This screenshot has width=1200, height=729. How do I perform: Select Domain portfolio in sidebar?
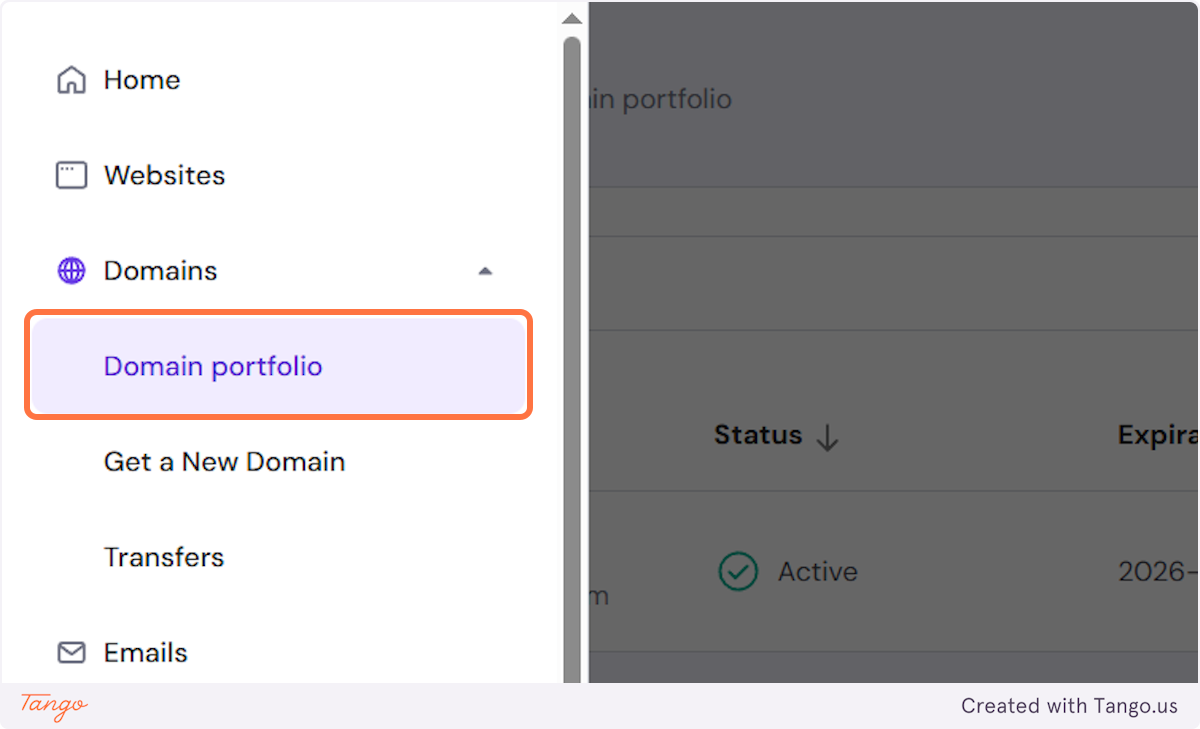278,366
